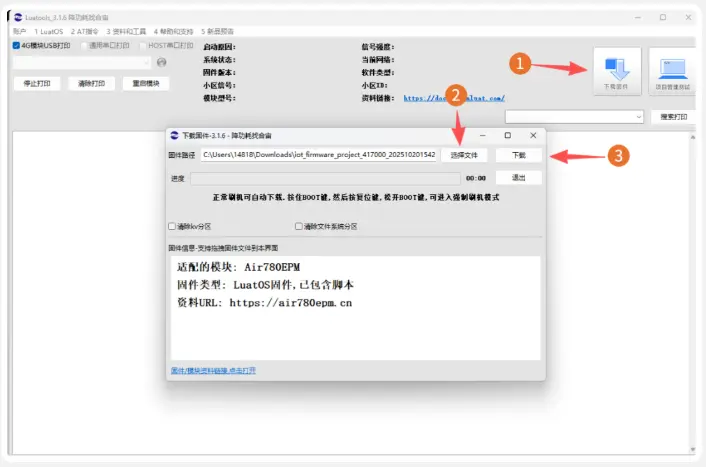Open the 5 新品预告 menu

[x=217, y=31]
